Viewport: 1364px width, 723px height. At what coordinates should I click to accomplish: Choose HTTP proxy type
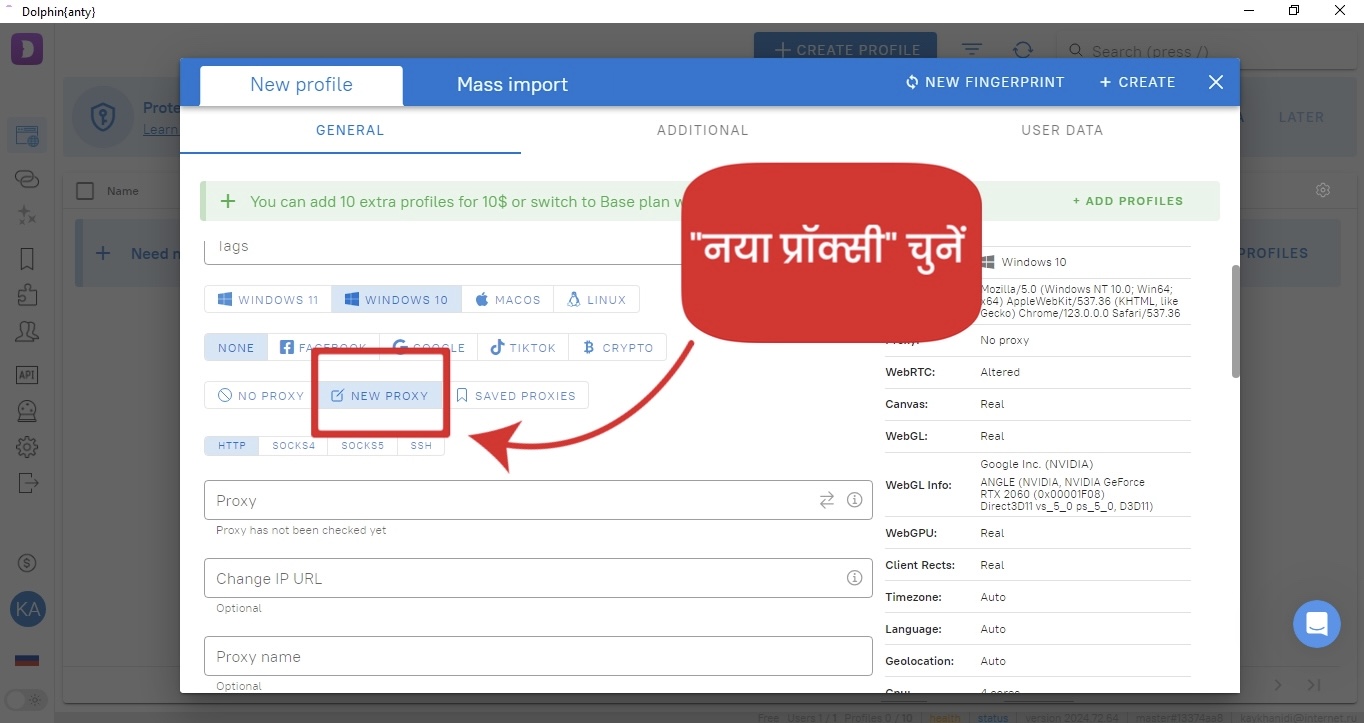[232, 445]
